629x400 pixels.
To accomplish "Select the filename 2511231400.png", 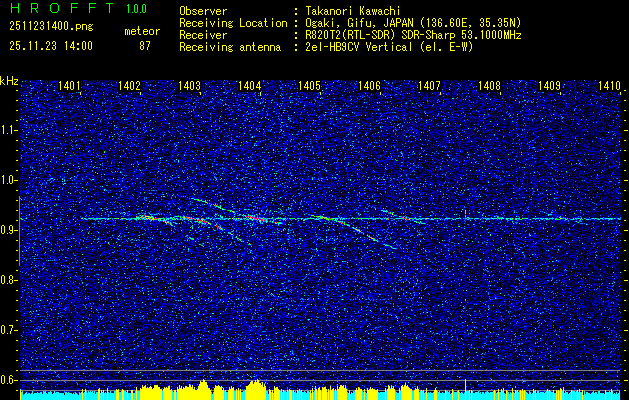I will (51, 27).
